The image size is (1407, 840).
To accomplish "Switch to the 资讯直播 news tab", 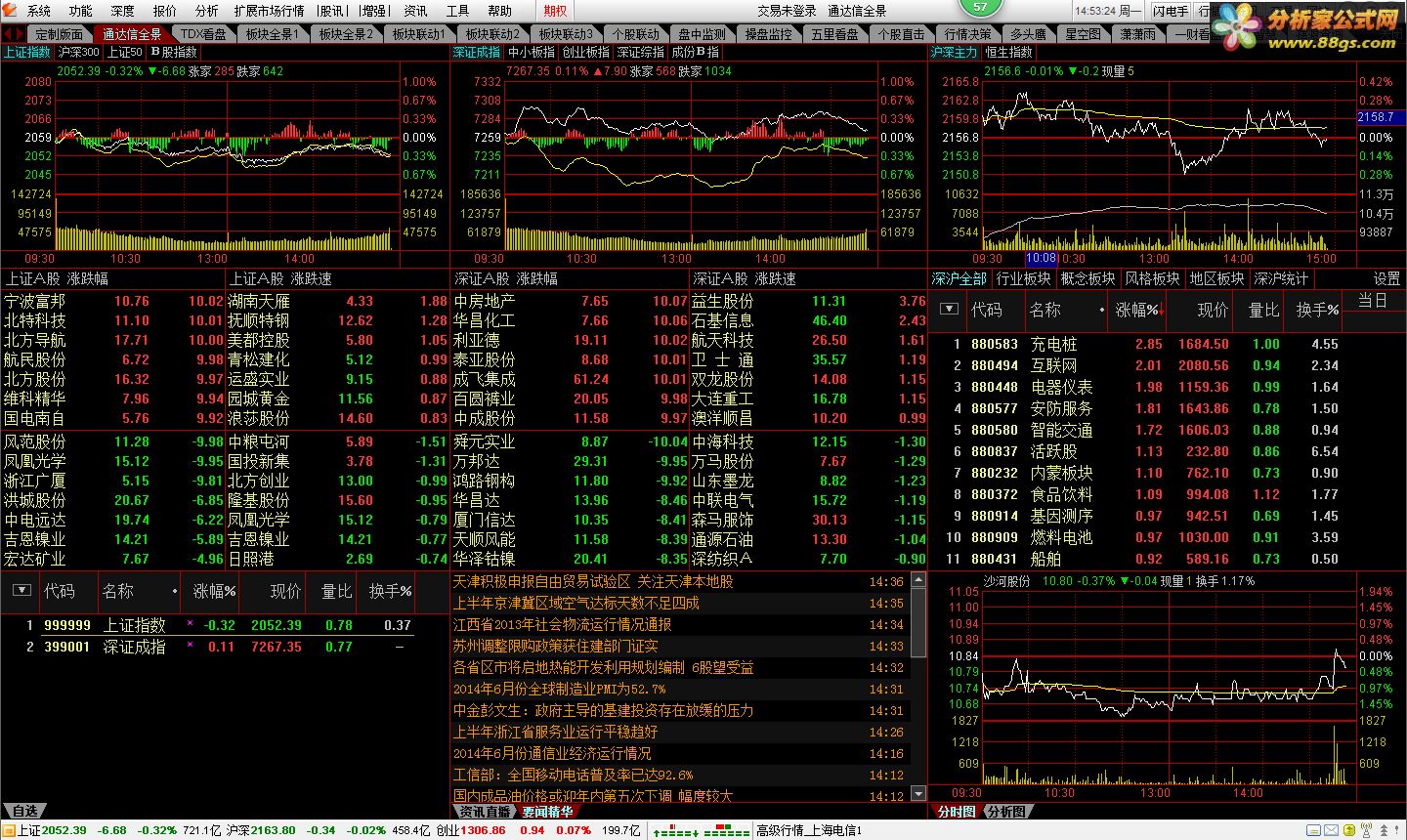I will (x=486, y=811).
